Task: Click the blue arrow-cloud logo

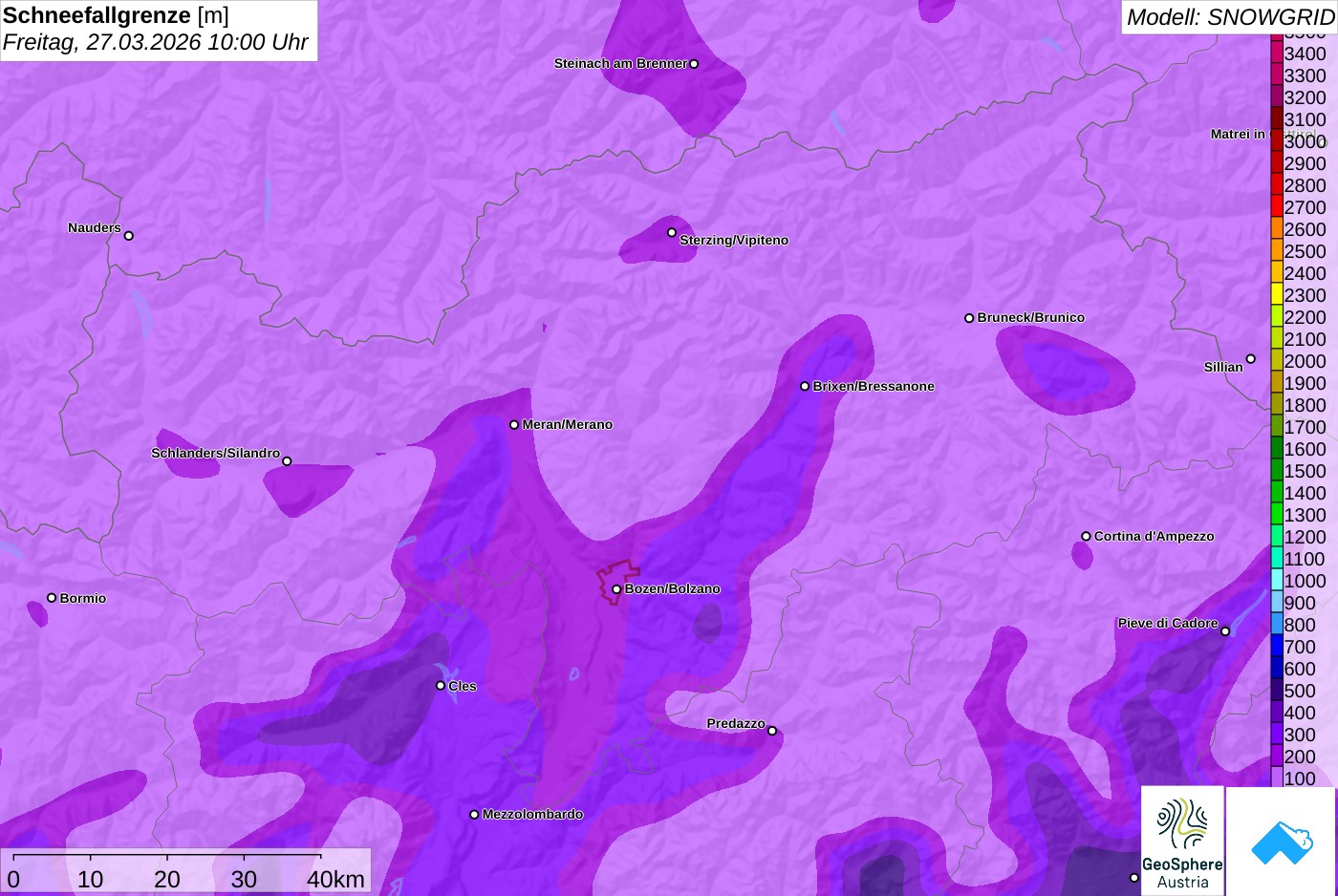Action: [1282, 841]
